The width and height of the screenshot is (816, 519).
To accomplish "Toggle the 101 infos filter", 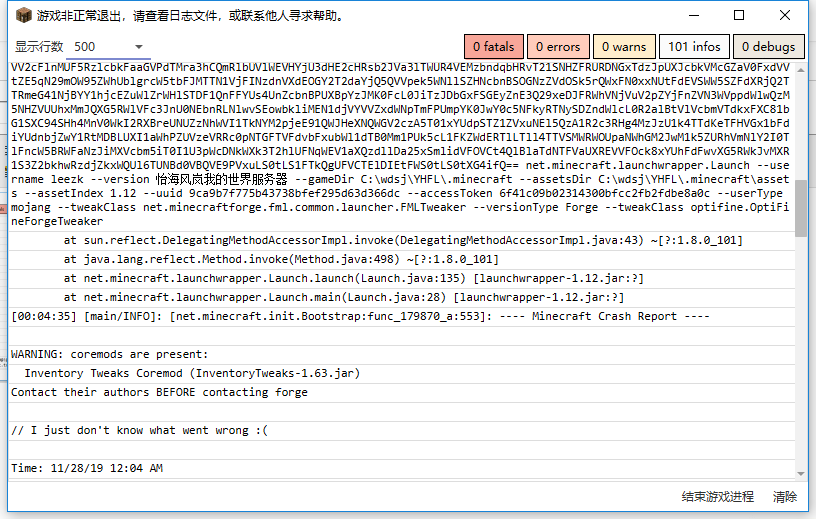I will point(694,47).
